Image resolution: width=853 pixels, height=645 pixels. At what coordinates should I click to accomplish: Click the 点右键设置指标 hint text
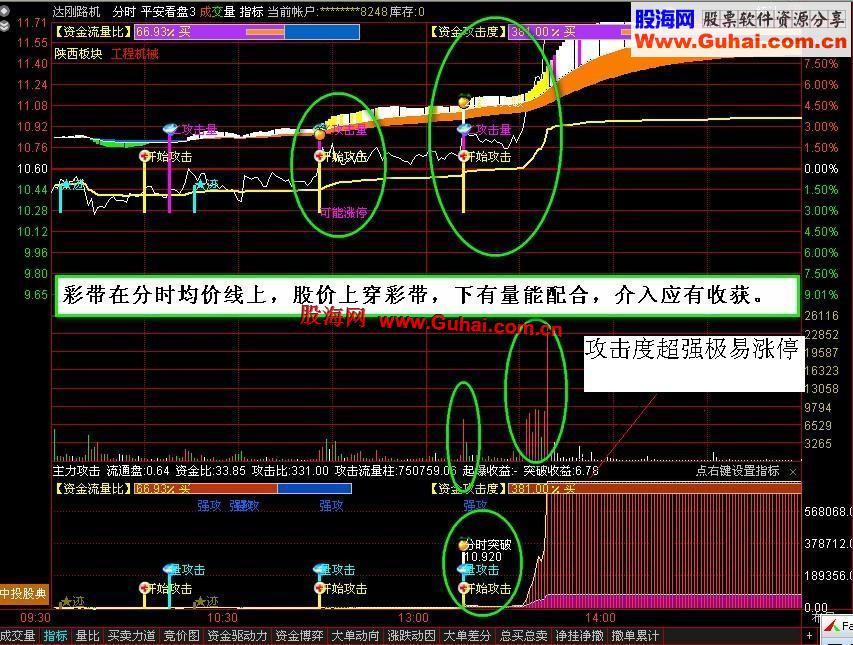click(x=738, y=471)
